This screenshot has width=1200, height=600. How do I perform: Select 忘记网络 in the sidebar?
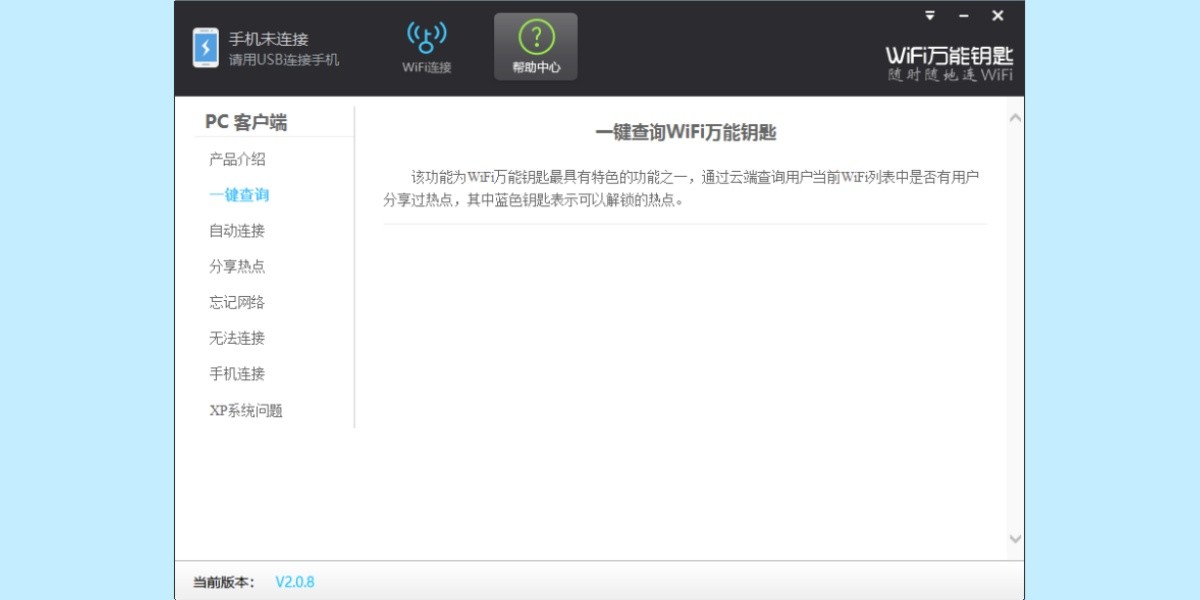click(x=237, y=302)
